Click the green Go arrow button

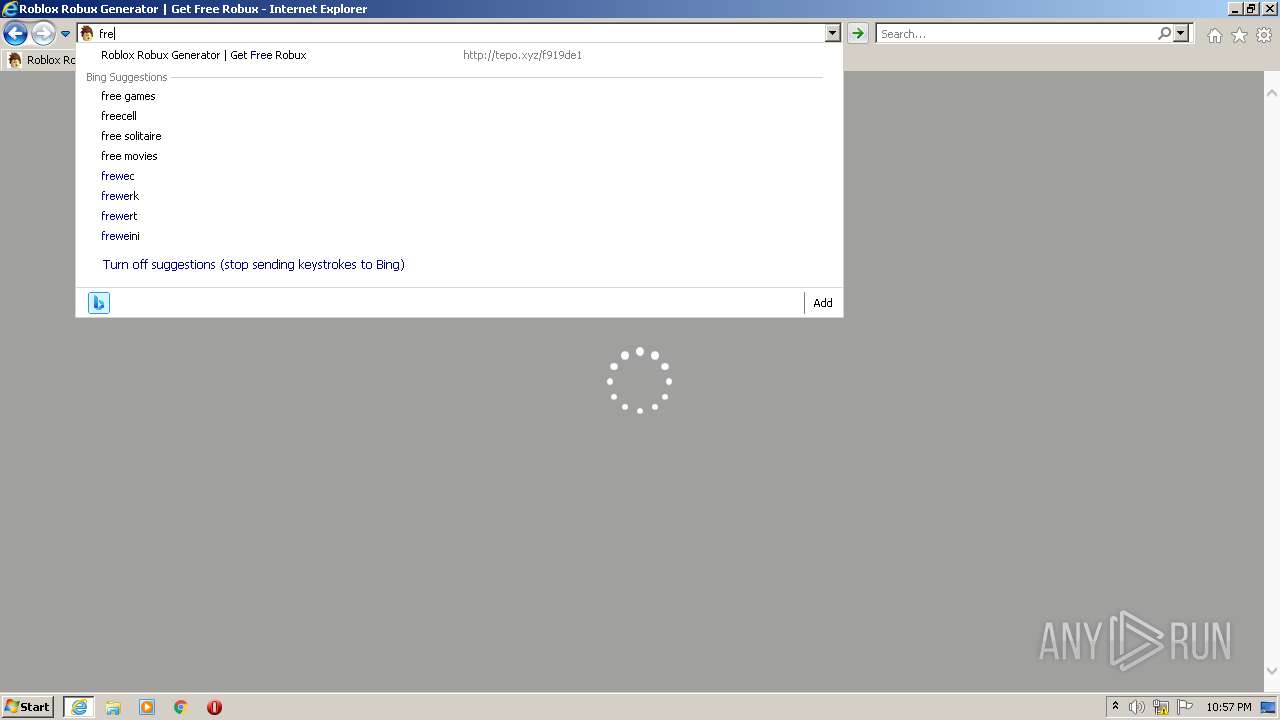[857, 33]
